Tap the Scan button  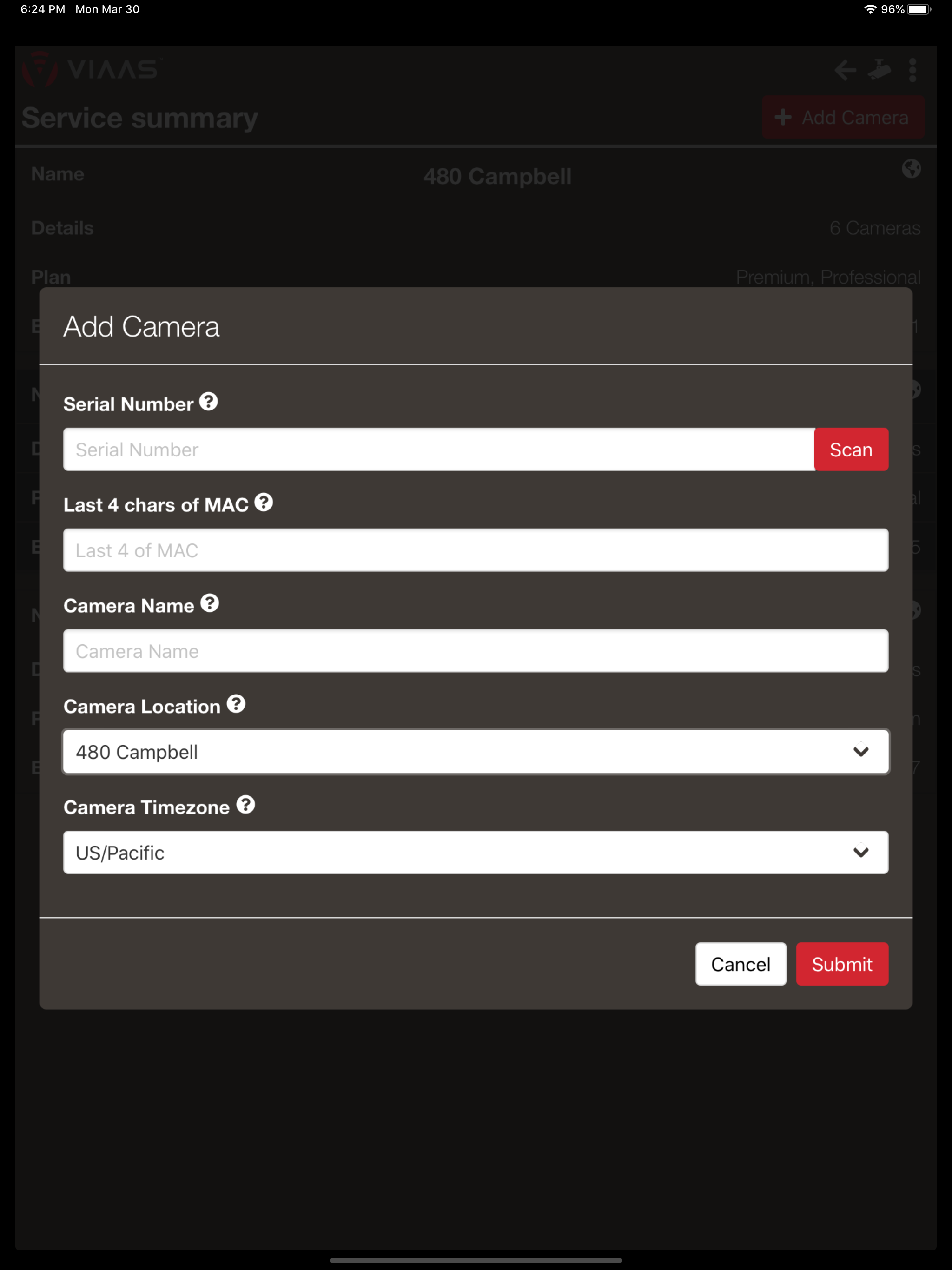pyautogui.click(x=851, y=450)
